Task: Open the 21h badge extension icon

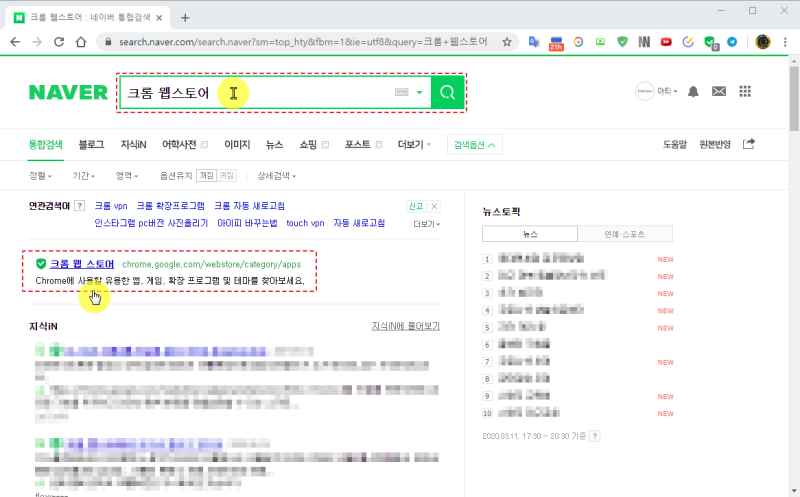Action: (556, 43)
